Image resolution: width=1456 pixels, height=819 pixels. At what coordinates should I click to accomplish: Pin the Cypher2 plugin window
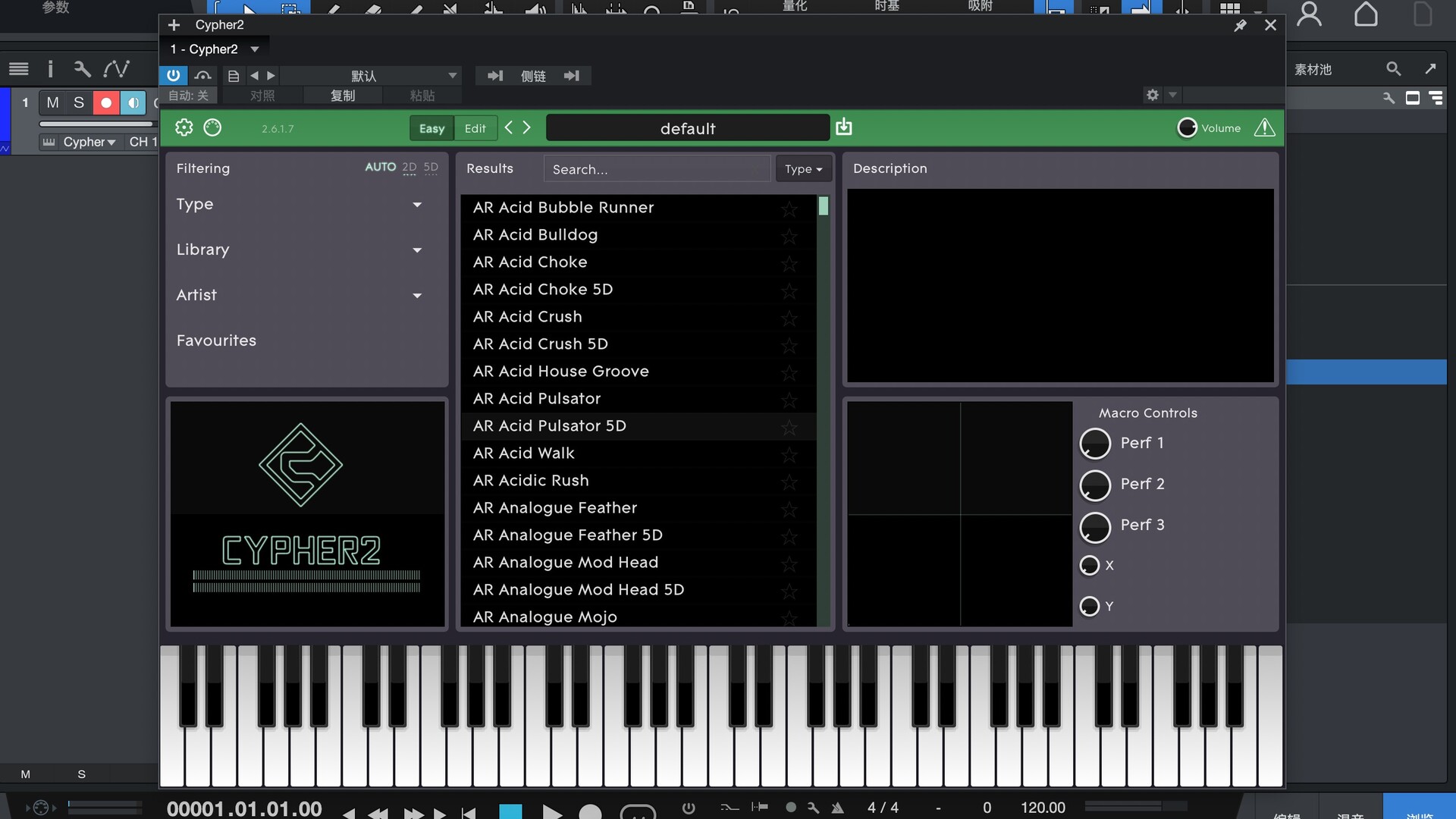[1241, 26]
